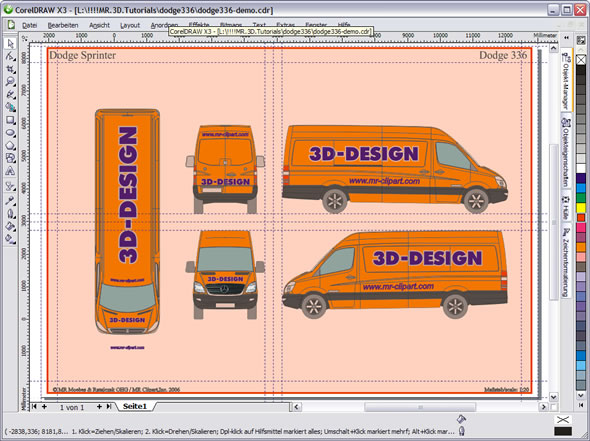Click the ruler origin corner icon
590x441 pixels.
coord(24,38)
